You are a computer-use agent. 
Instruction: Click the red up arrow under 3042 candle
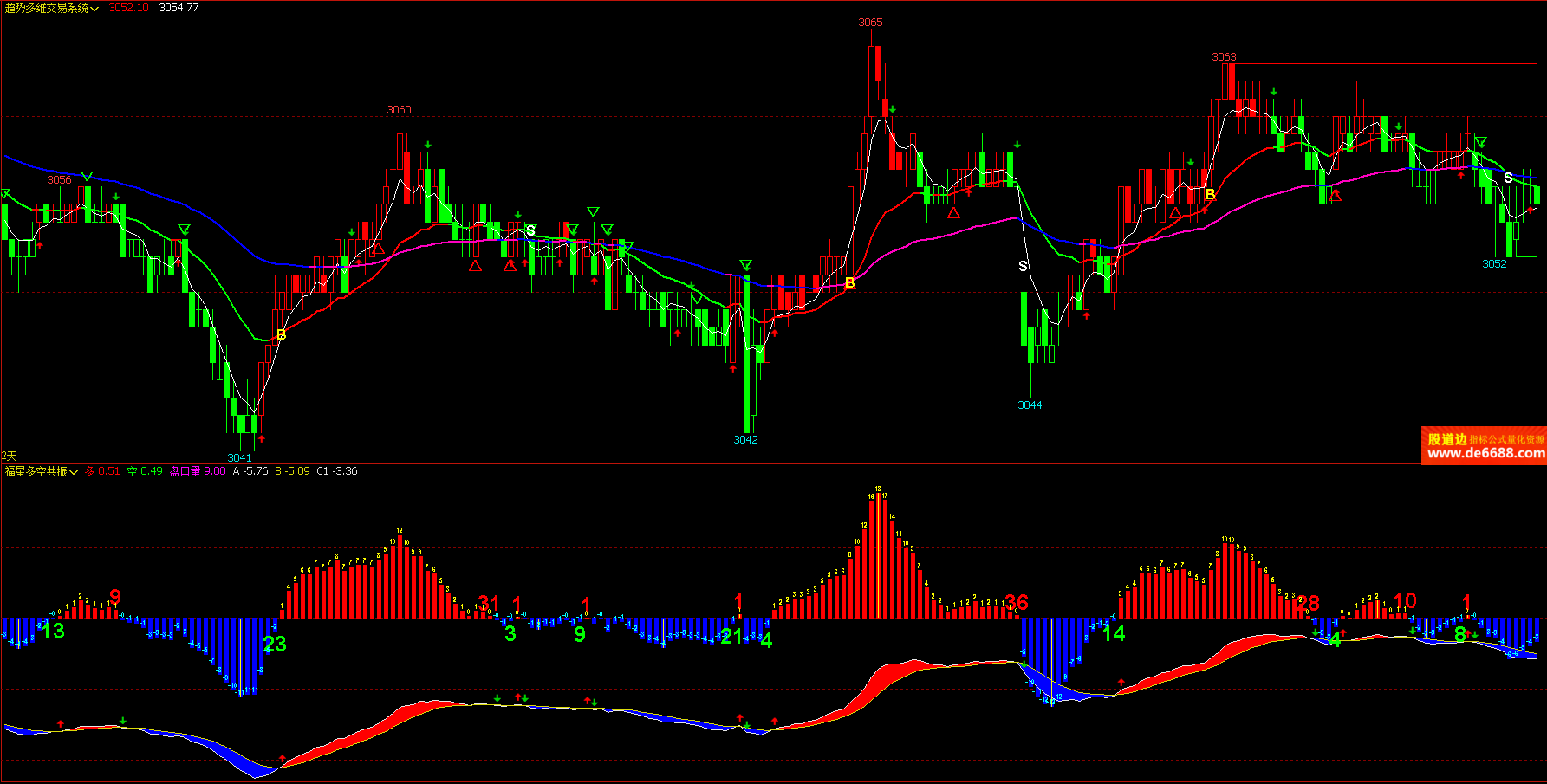tap(733, 368)
